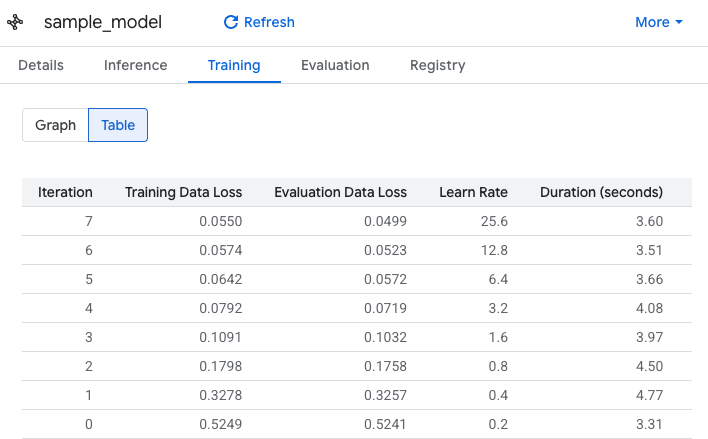Viewport: 708px width, 439px height.
Task: Select iteration 3 cell
Action: point(89,337)
